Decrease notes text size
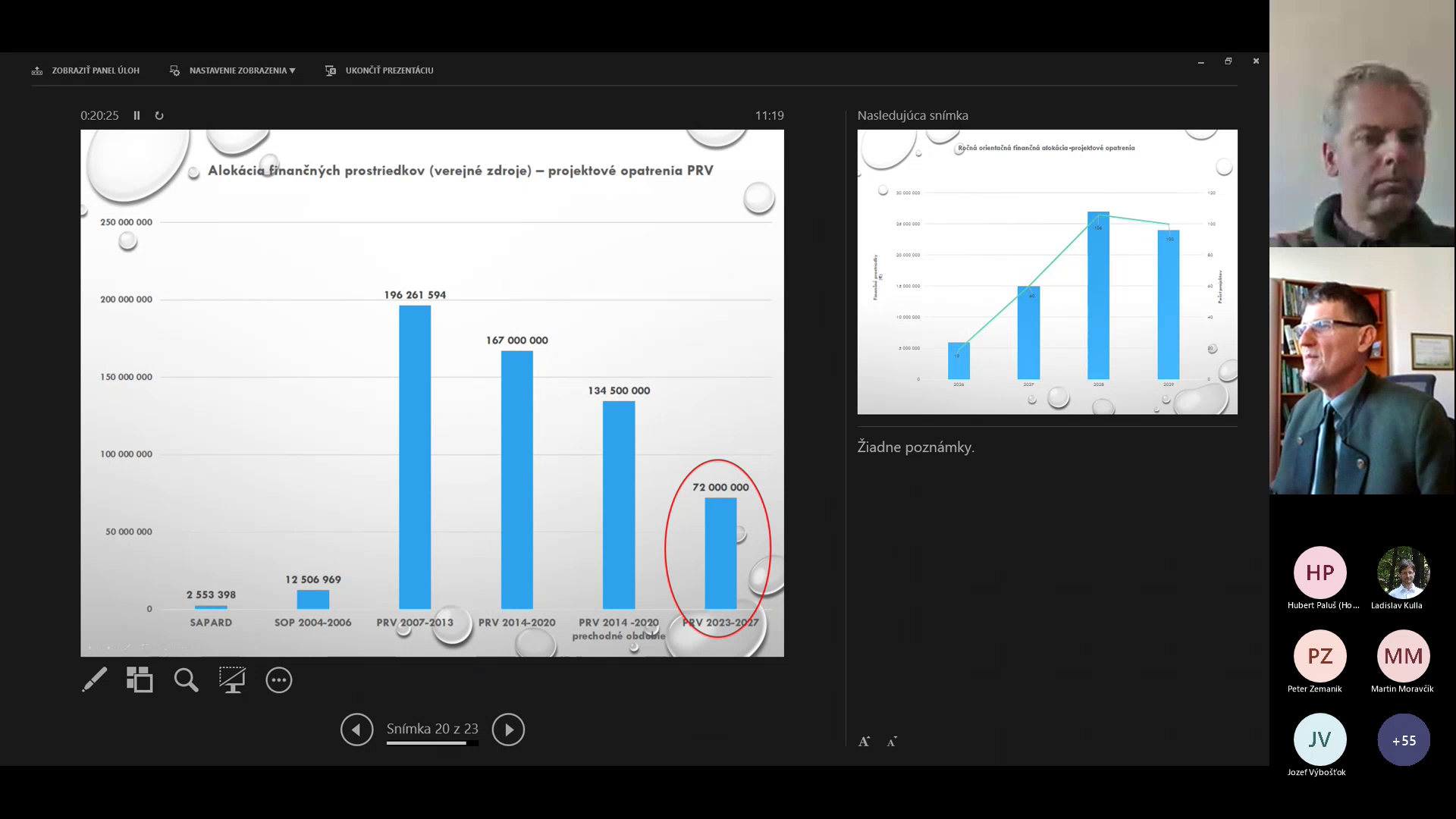The image size is (1456, 819). (x=892, y=742)
